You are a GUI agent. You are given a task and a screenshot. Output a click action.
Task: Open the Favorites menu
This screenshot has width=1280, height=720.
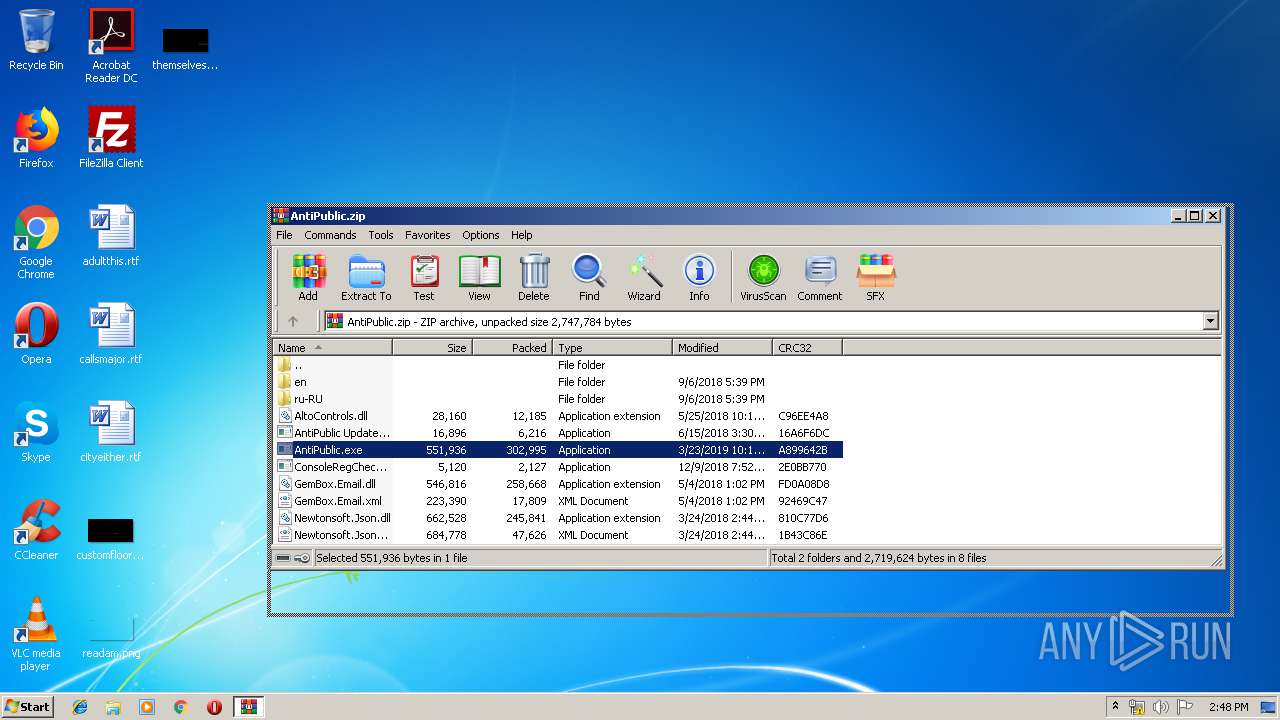pyautogui.click(x=428, y=235)
